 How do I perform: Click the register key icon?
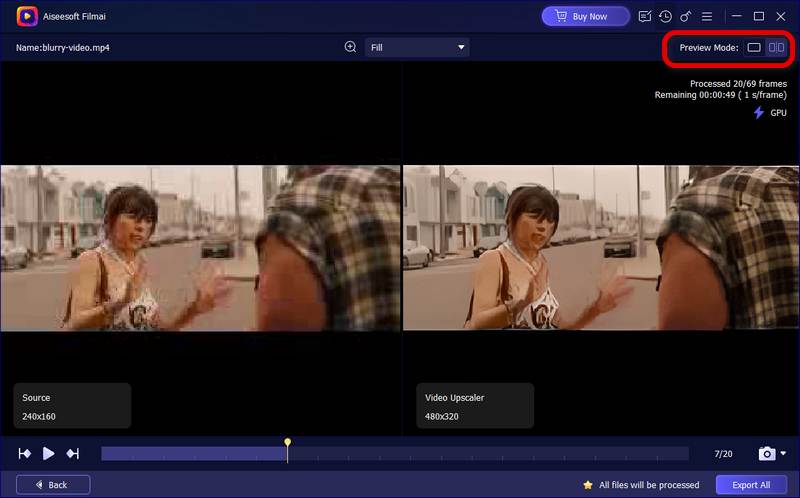685,16
